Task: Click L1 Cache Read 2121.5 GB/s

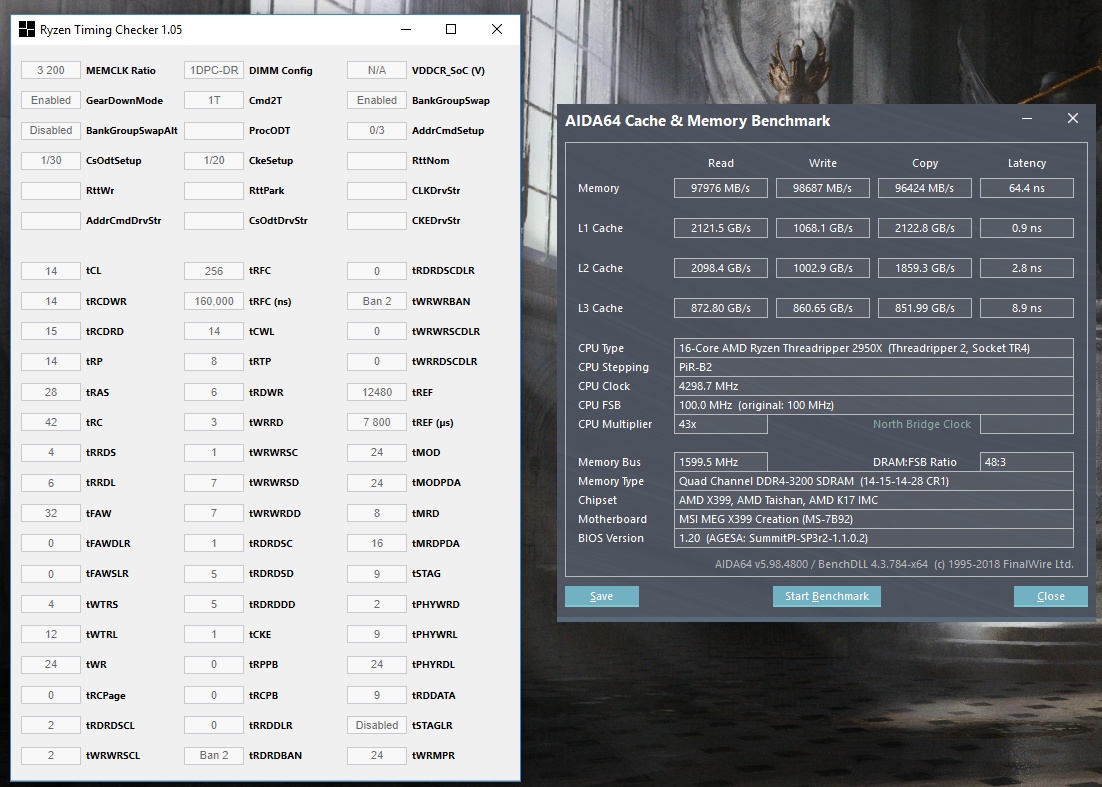Action: (720, 228)
